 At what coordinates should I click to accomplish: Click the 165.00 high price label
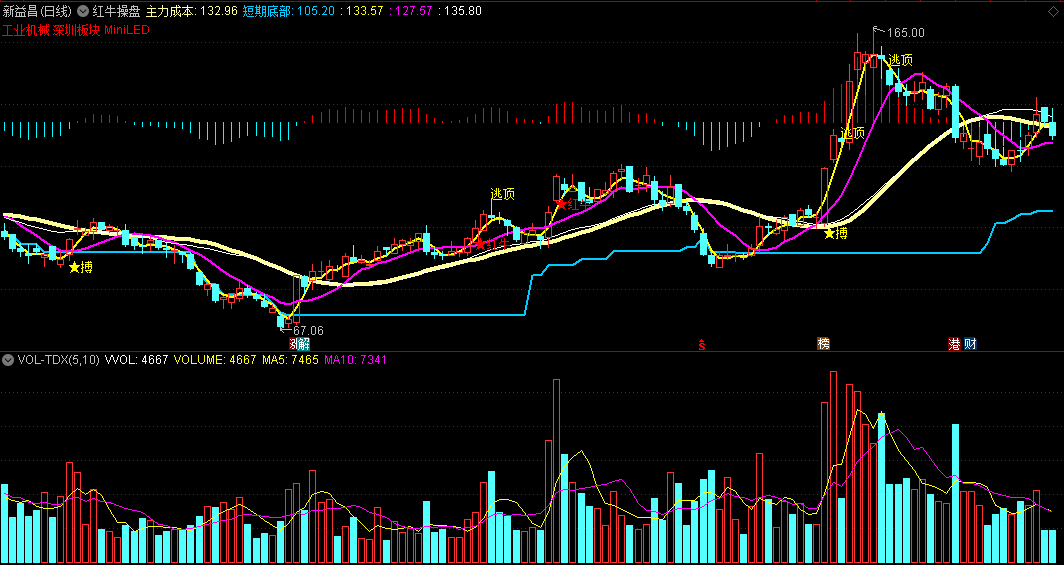[906, 33]
